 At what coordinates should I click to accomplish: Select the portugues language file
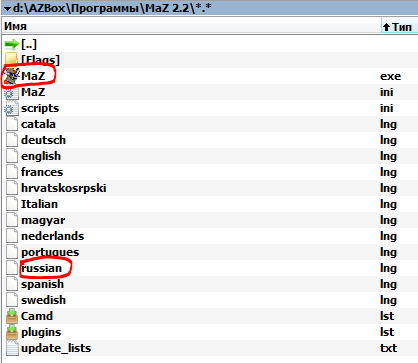50,253
